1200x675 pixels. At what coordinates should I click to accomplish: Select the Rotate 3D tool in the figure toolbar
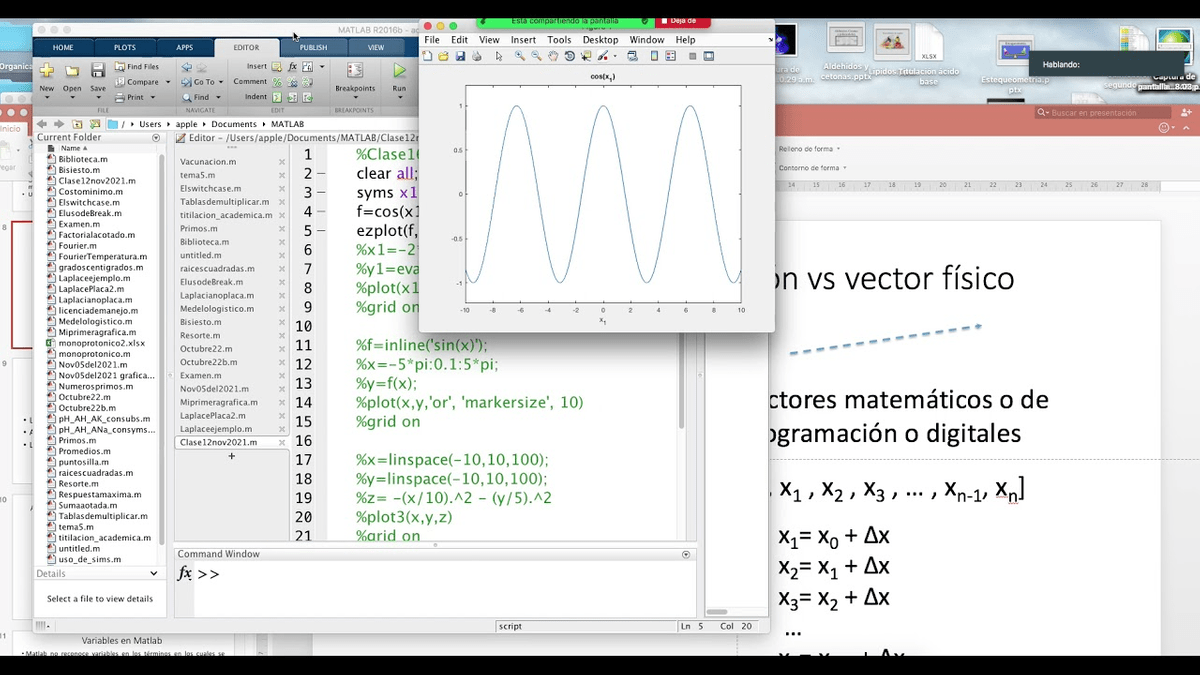[x=568, y=56]
